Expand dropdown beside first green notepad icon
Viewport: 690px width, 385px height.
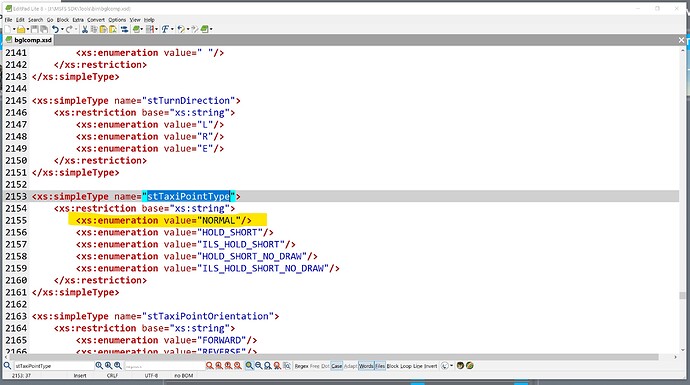click(x=142, y=29)
